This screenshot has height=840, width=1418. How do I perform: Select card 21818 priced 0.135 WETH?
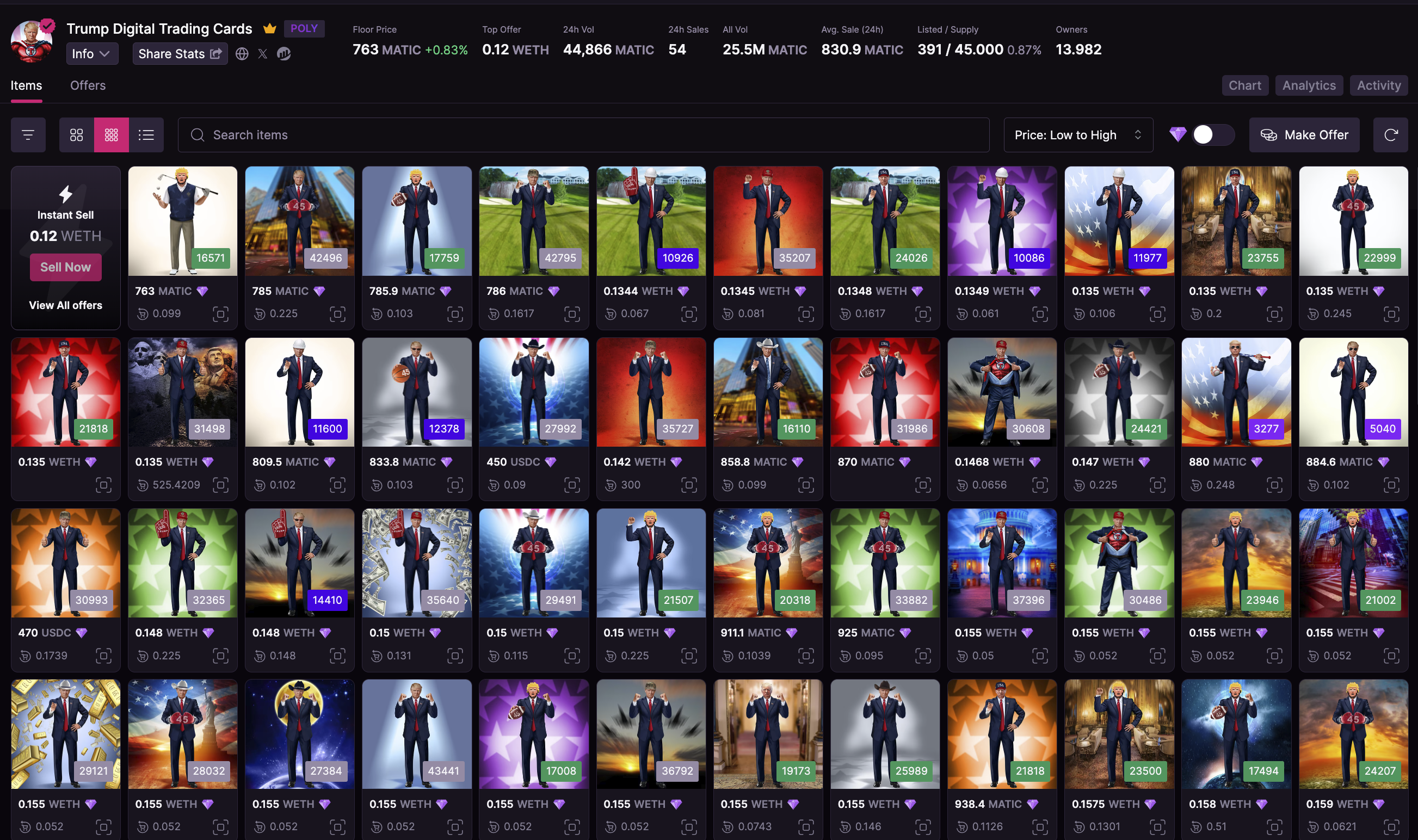(x=103, y=485)
